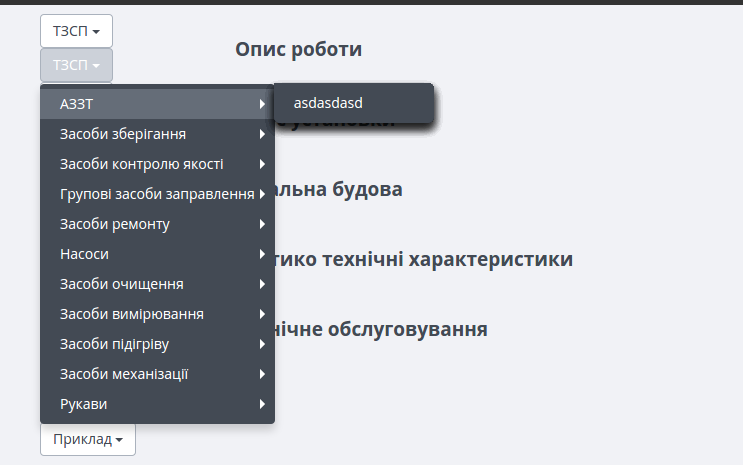
Task: Choose asdasdasd submenu entry
Action: point(327,103)
